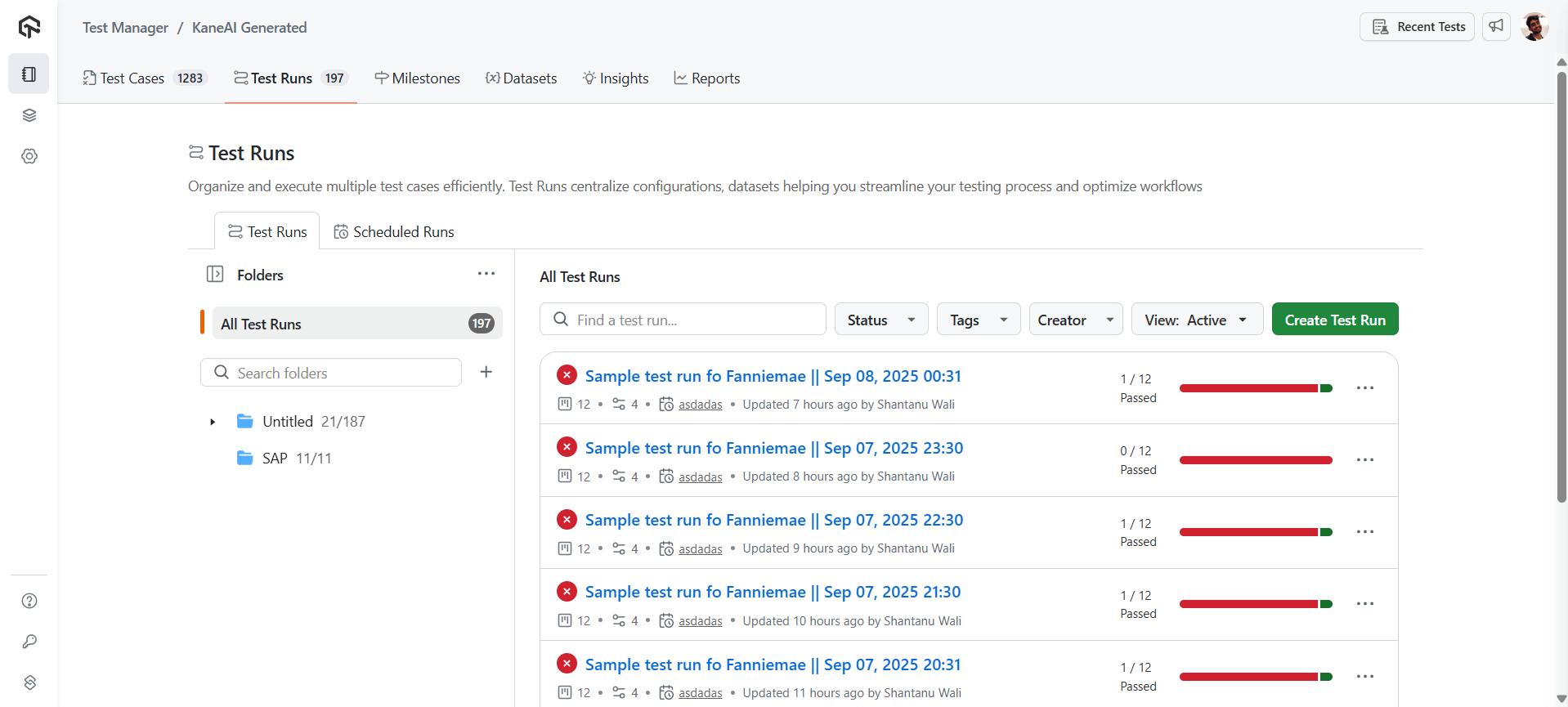Collapse the Folders panel toggle icon
1568x707 pixels.
215,275
